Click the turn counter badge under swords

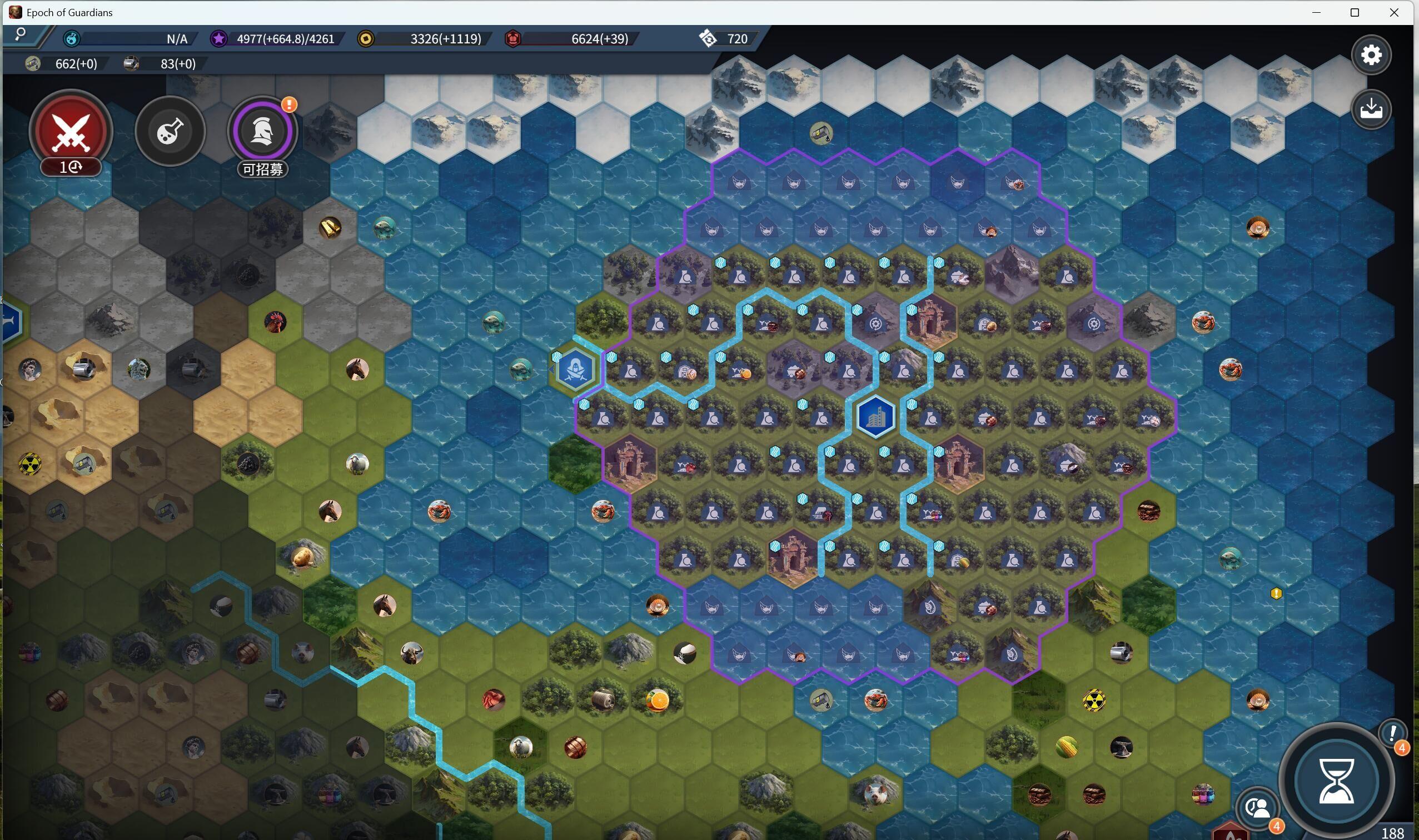(71, 167)
